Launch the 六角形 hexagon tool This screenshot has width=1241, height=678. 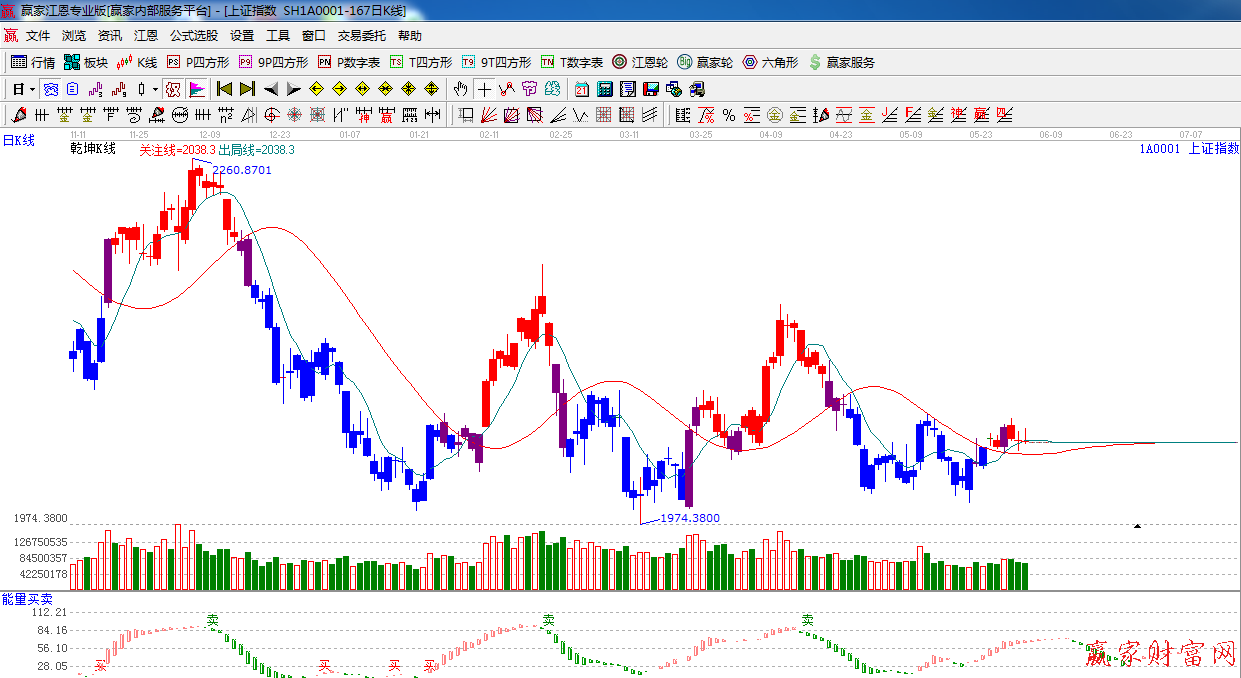pyautogui.click(x=770, y=62)
